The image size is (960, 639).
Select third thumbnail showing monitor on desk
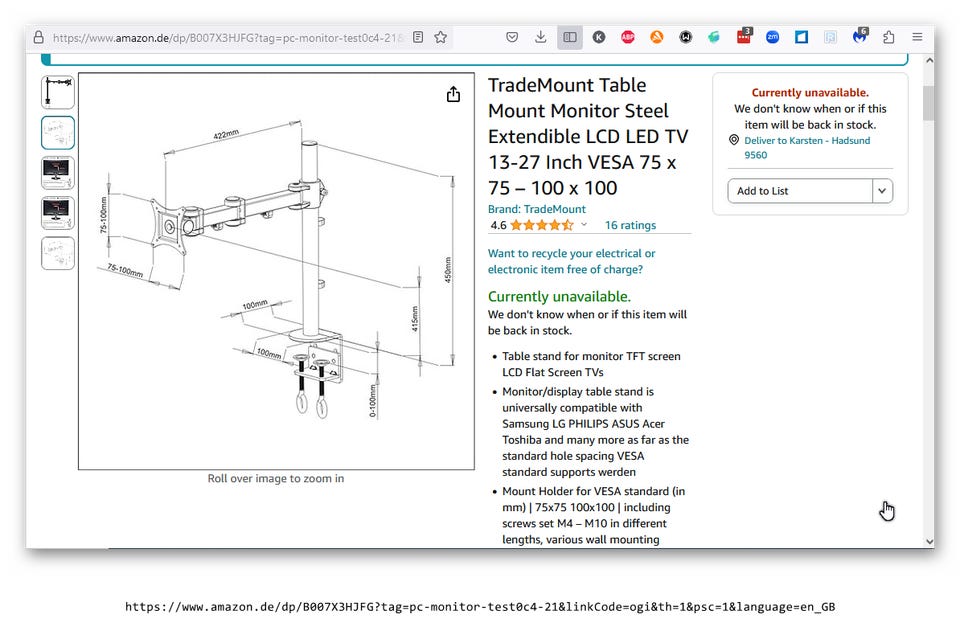coord(58,173)
